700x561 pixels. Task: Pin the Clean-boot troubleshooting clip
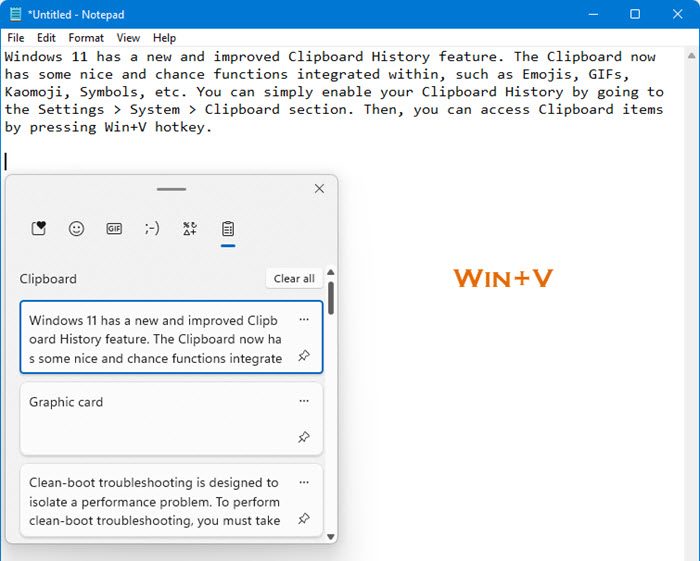point(304,518)
